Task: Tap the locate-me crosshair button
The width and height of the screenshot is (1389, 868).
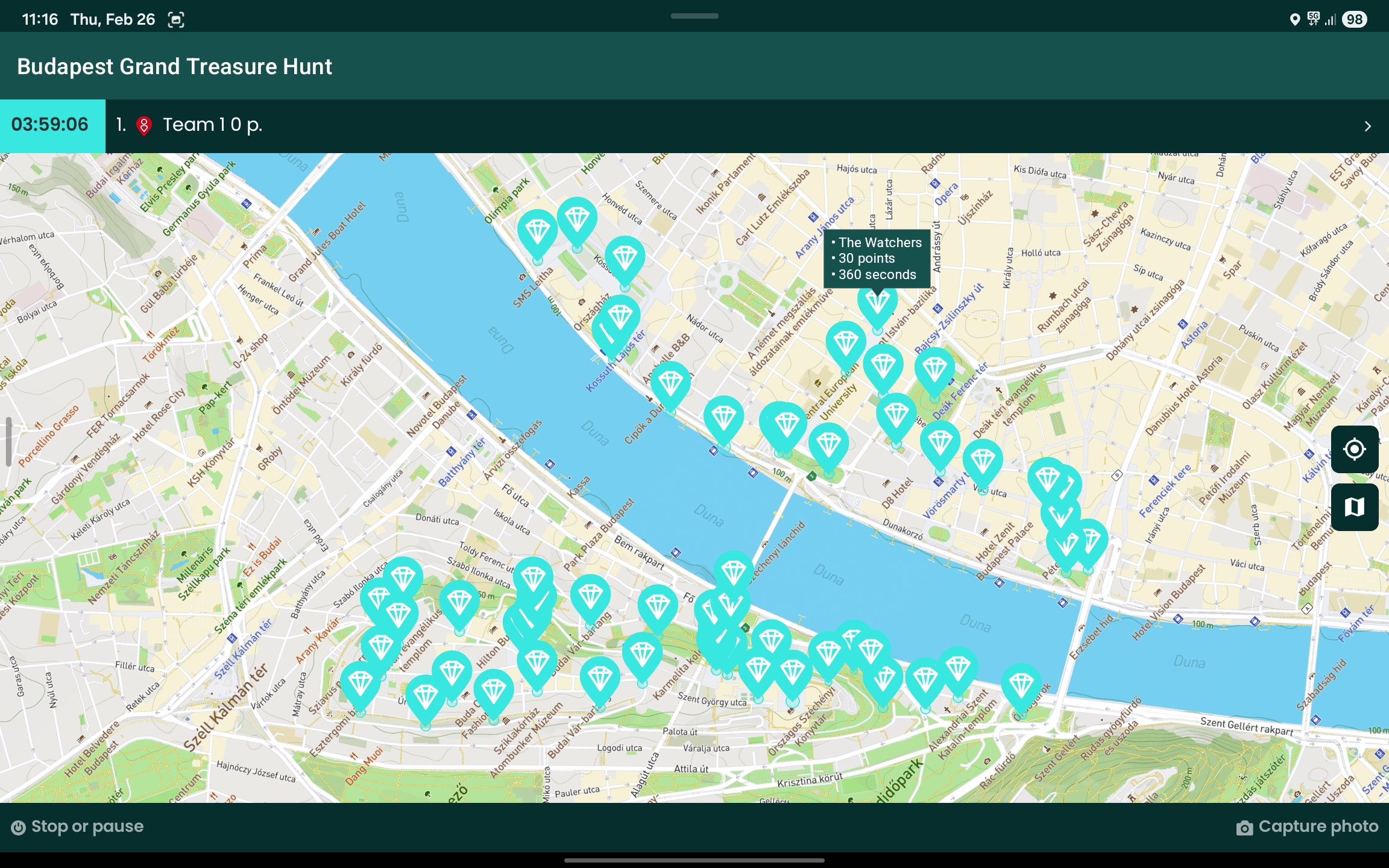Action: pyautogui.click(x=1354, y=449)
